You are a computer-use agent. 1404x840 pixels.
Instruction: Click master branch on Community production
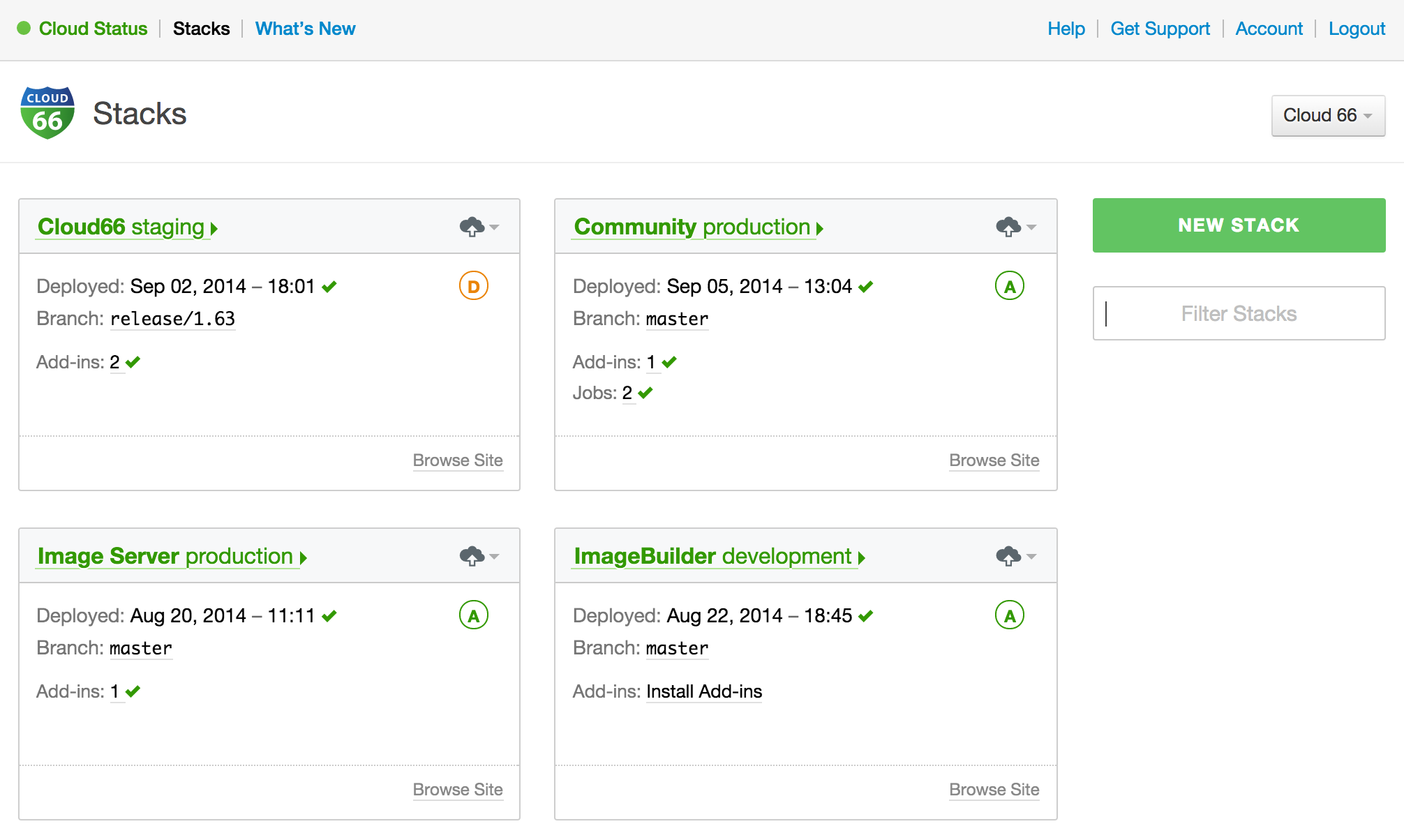tap(677, 319)
